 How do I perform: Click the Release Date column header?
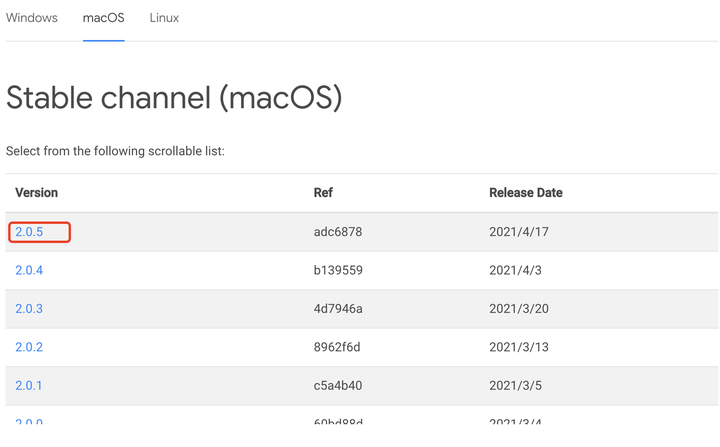click(x=526, y=192)
